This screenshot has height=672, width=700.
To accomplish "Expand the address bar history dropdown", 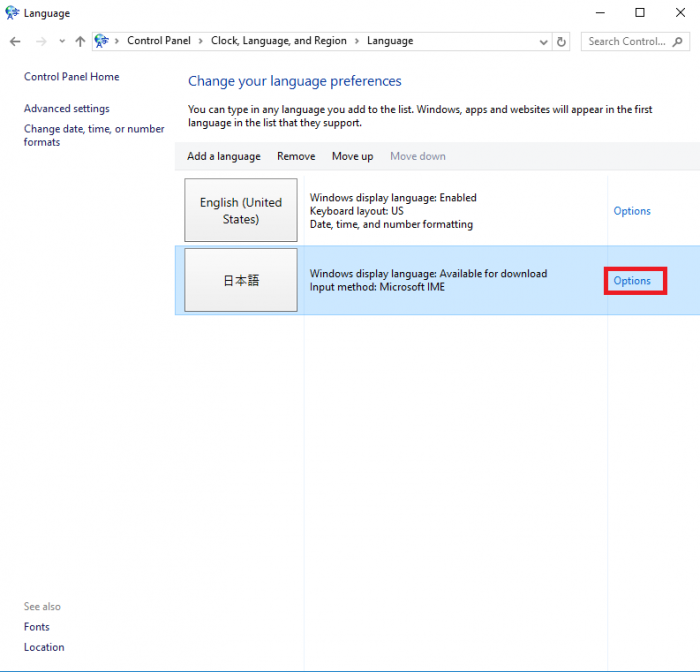I will [543, 42].
